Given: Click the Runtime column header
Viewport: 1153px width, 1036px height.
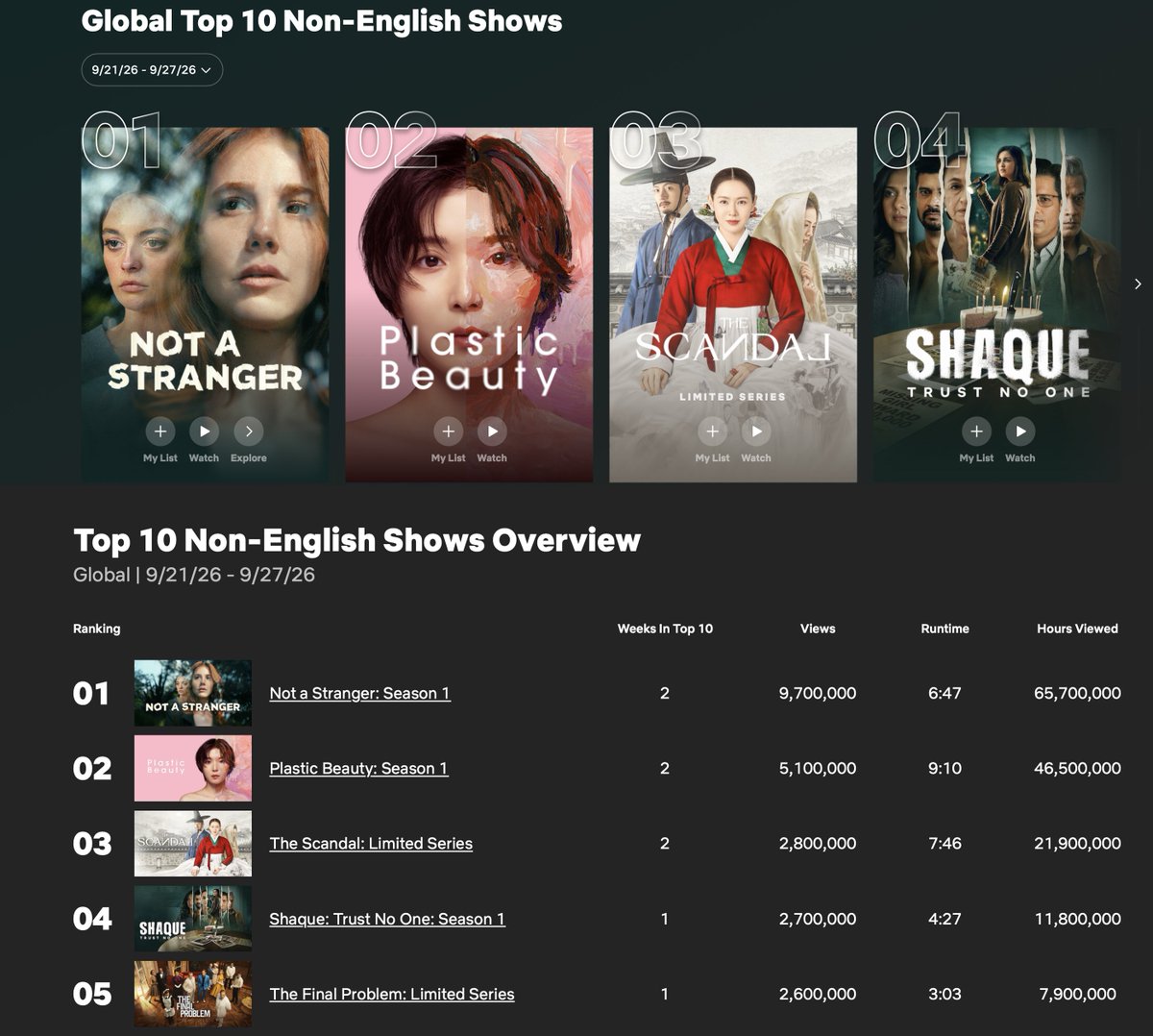Looking at the screenshot, I should pyautogui.click(x=945, y=629).
